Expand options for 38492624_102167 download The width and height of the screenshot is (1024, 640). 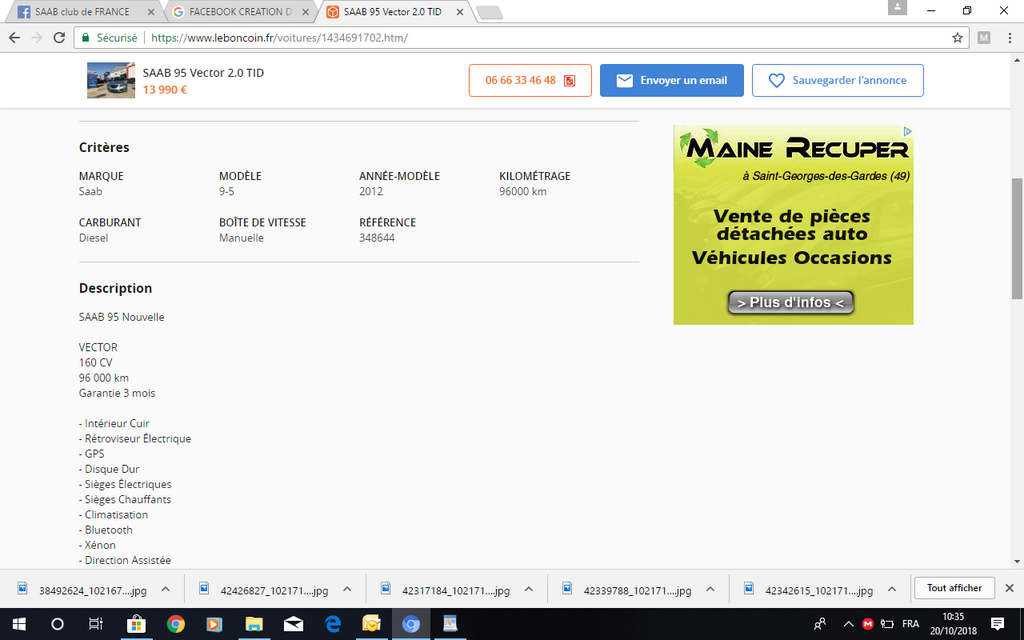click(x=166, y=590)
